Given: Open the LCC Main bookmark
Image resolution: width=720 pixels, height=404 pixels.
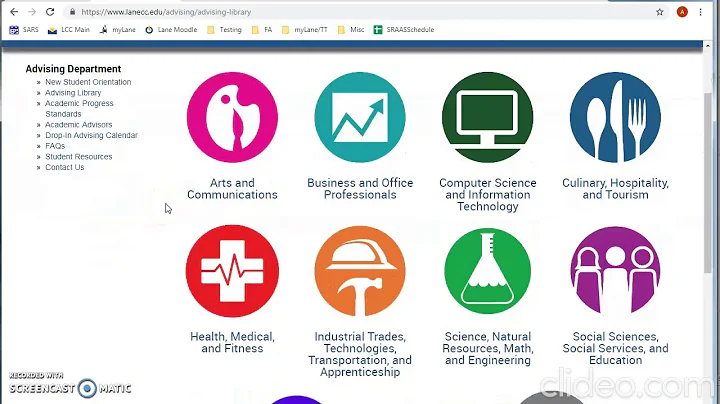Looking at the screenshot, I should click(x=69, y=30).
